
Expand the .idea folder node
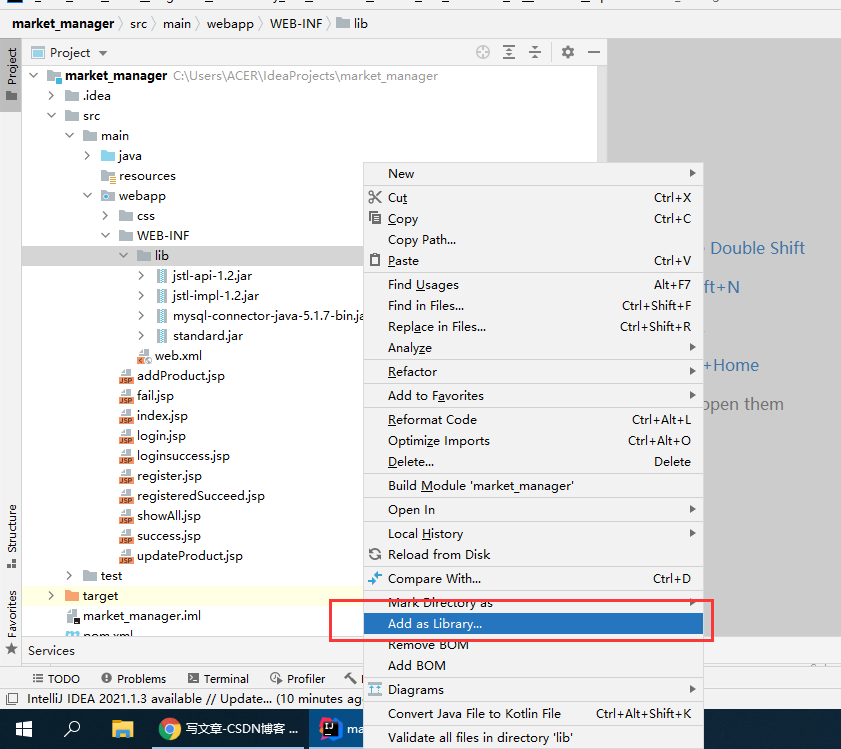pos(51,96)
